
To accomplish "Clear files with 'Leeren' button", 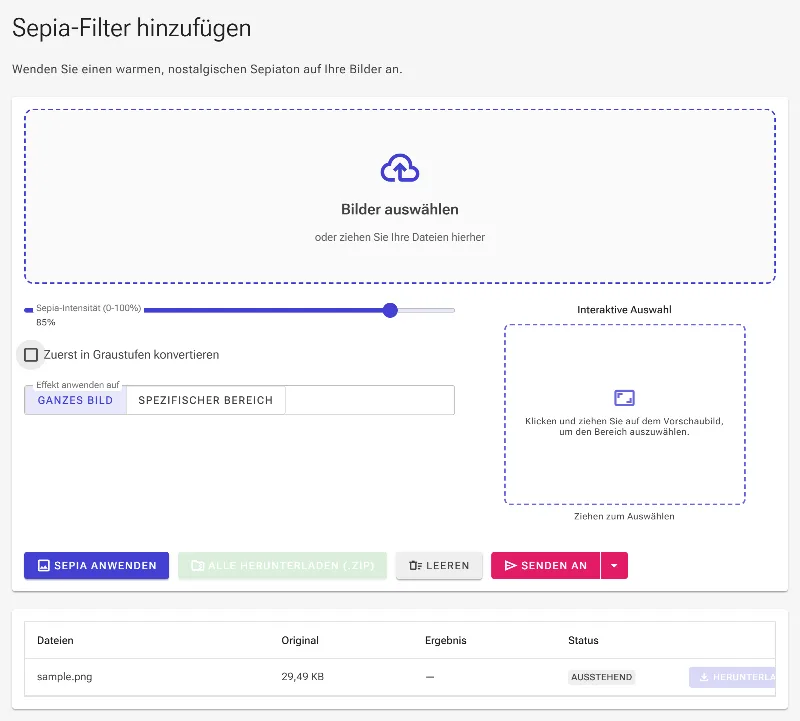I will (x=439, y=565).
